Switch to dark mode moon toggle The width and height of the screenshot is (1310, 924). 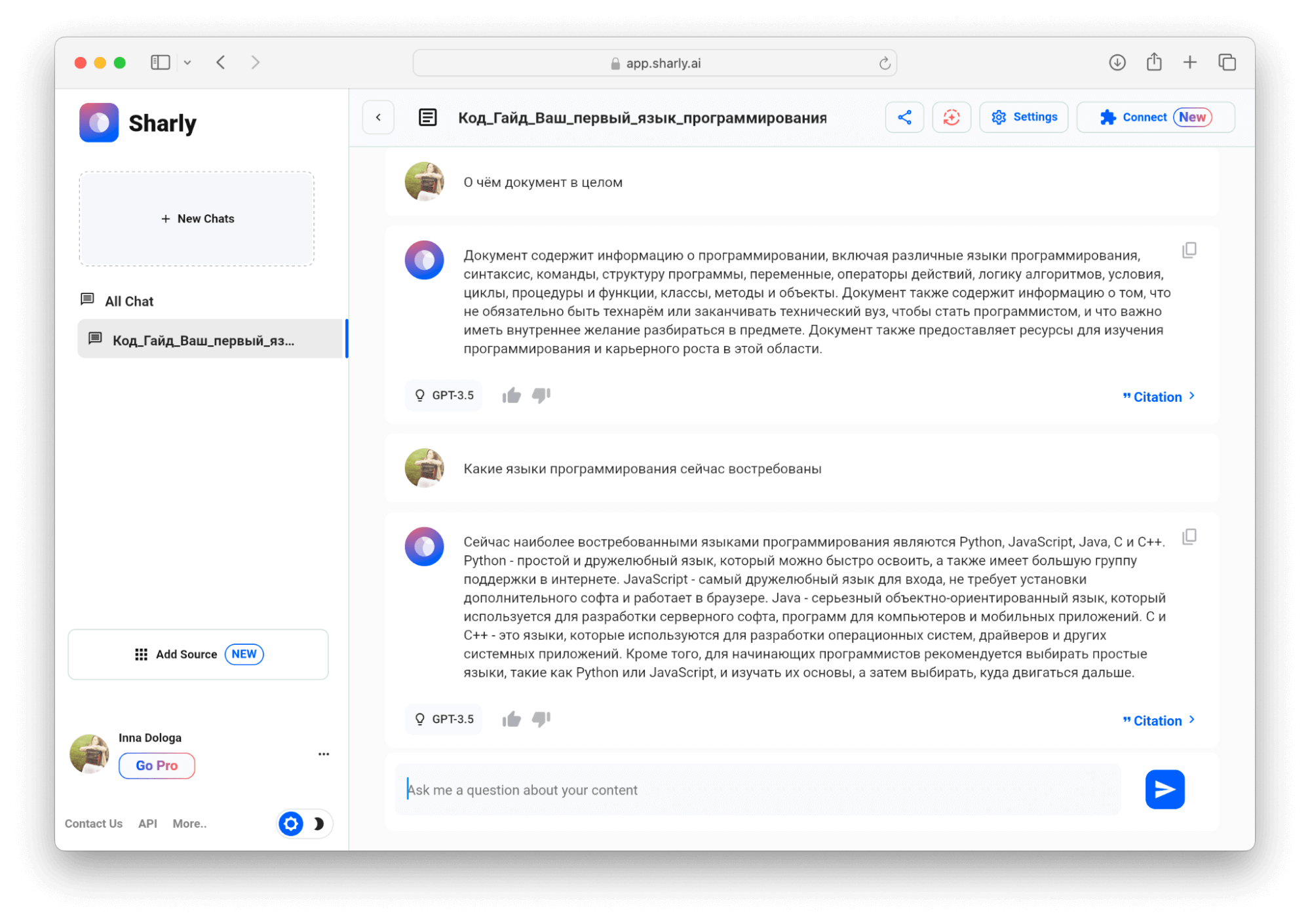coord(318,824)
